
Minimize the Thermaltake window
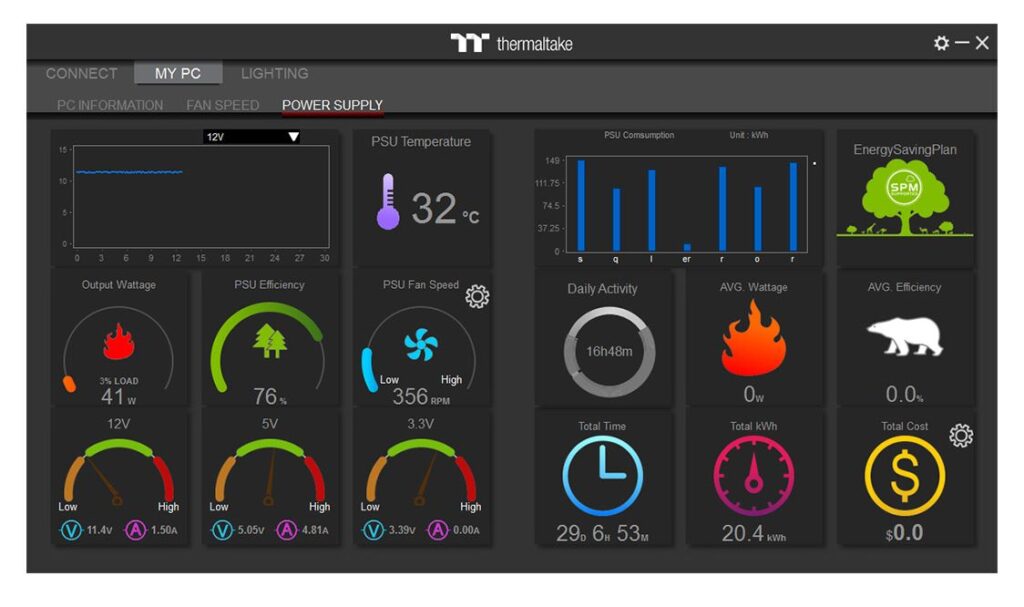click(x=962, y=42)
